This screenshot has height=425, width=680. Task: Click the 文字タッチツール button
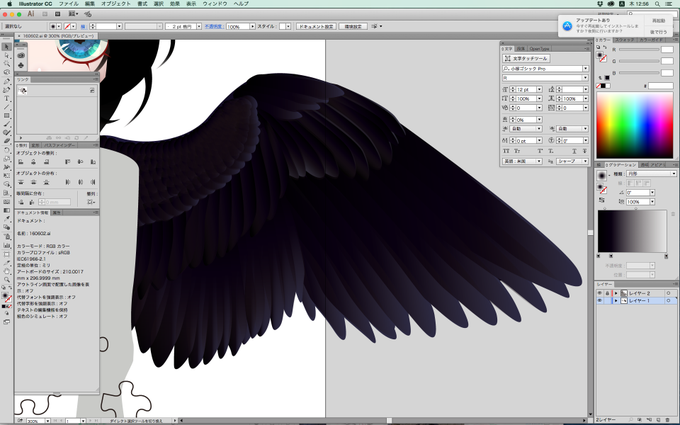pyautogui.click(x=526, y=58)
